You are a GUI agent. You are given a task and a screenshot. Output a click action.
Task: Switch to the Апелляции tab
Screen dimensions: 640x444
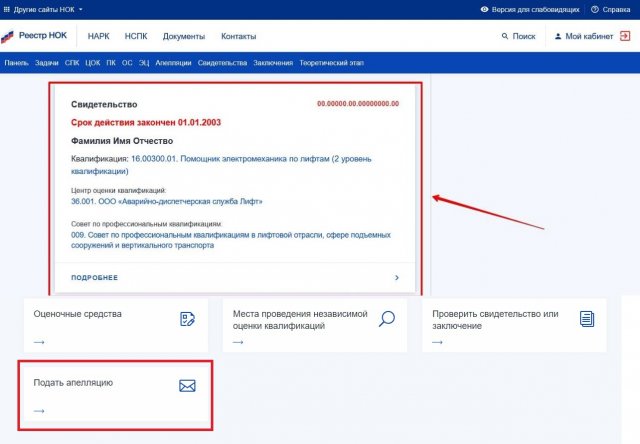172,62
